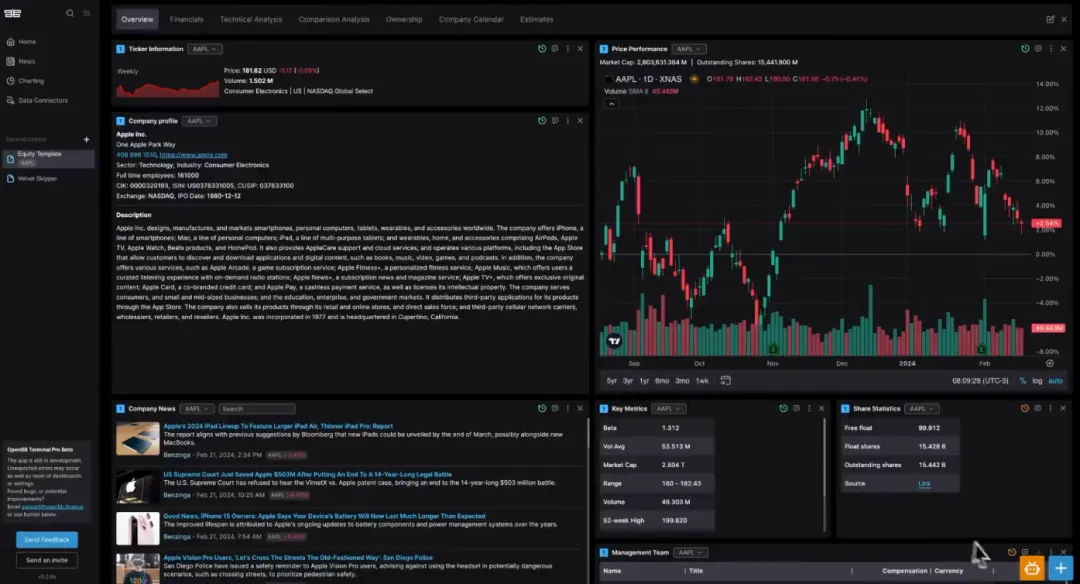Image resolution: width=1080 pixels, height=584 pixels.
Task: Open the AAPL dropdown in Company profile
Action: 198,120
